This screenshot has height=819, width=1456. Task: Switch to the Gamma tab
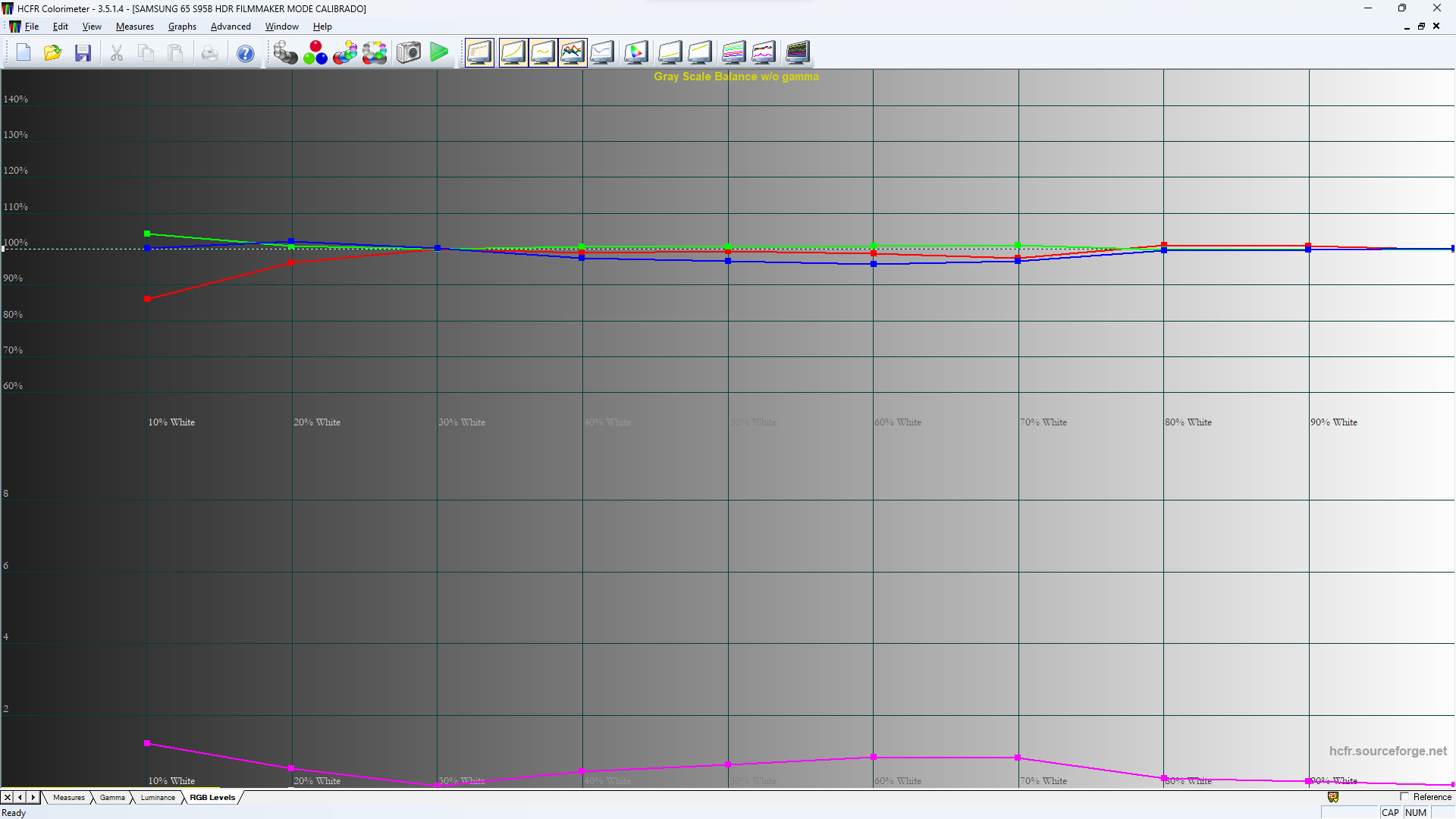pos(112,798)
